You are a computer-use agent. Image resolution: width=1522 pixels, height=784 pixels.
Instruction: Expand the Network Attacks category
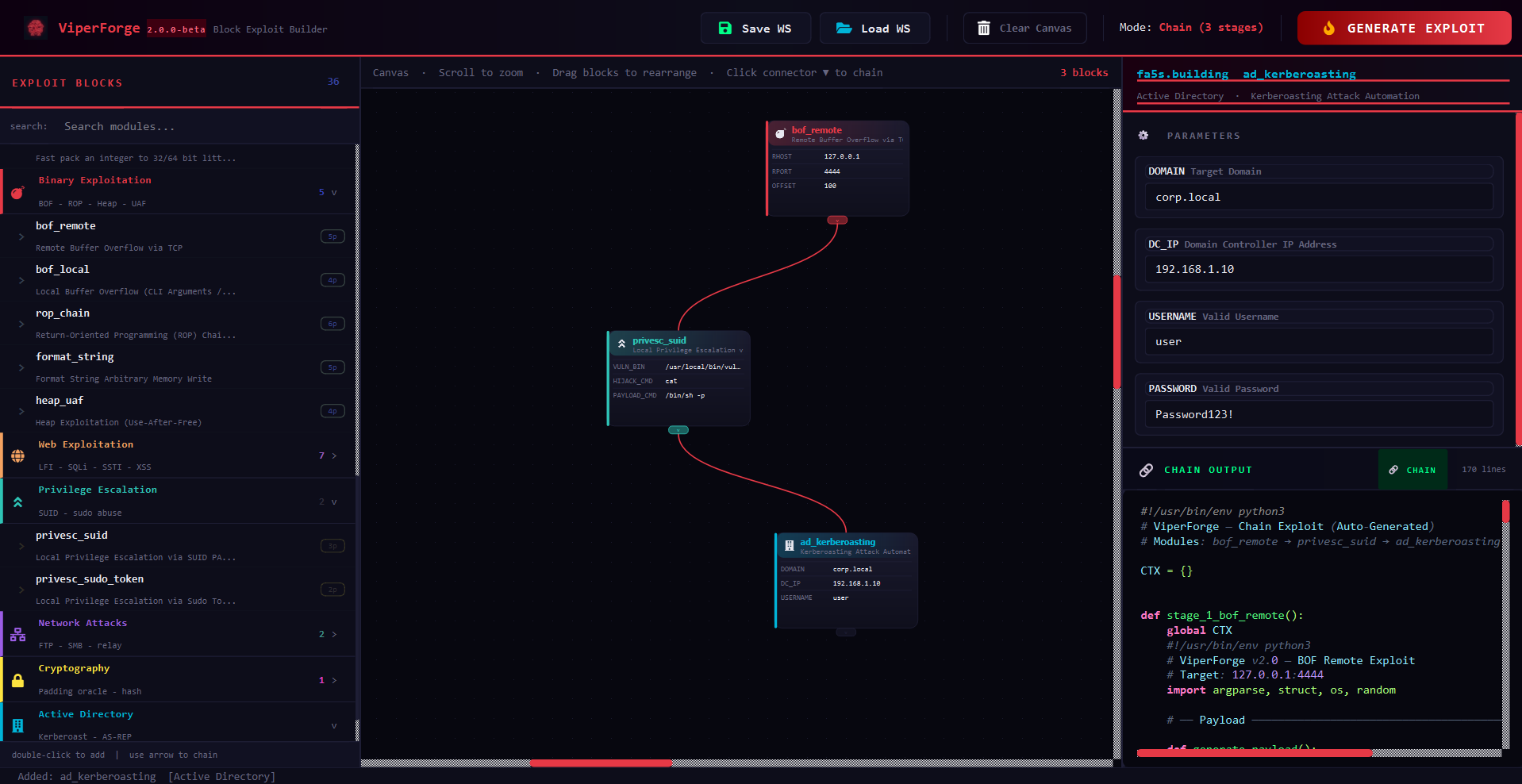[334, 634]
